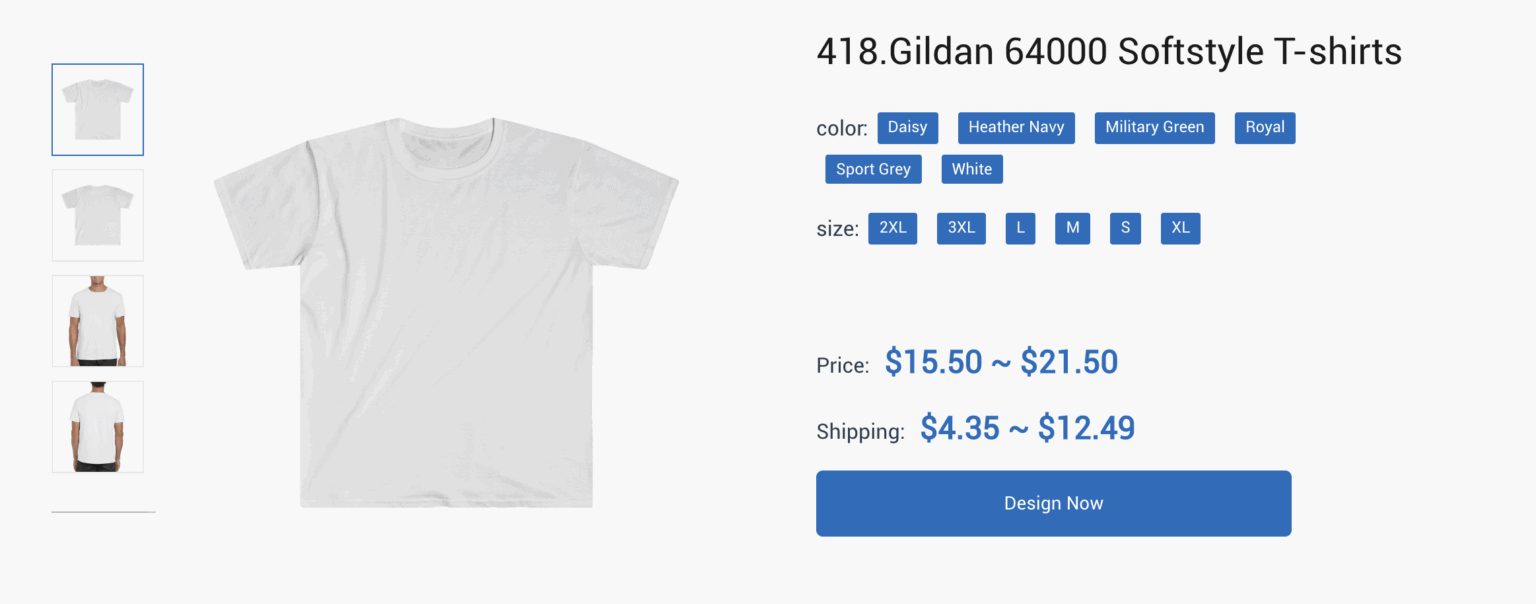Select the flat back view shirt thumbnail
Screen dimensions: 1536x604
tap(98, 215)
